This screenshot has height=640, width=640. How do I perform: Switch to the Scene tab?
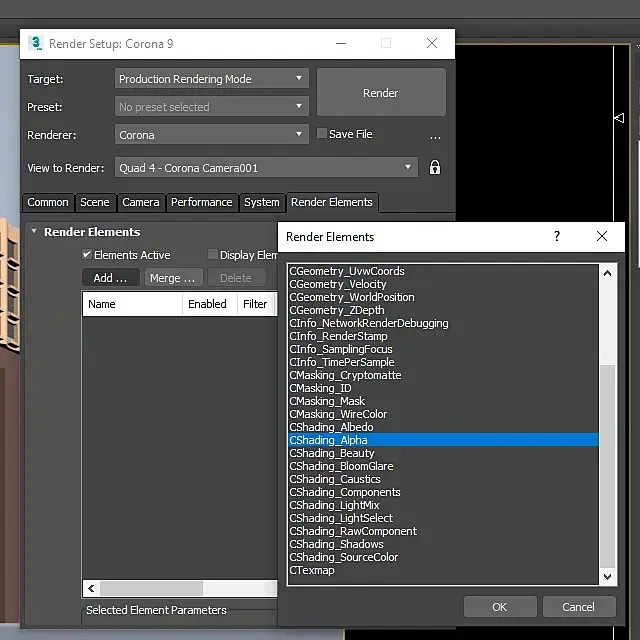(95, 202)
